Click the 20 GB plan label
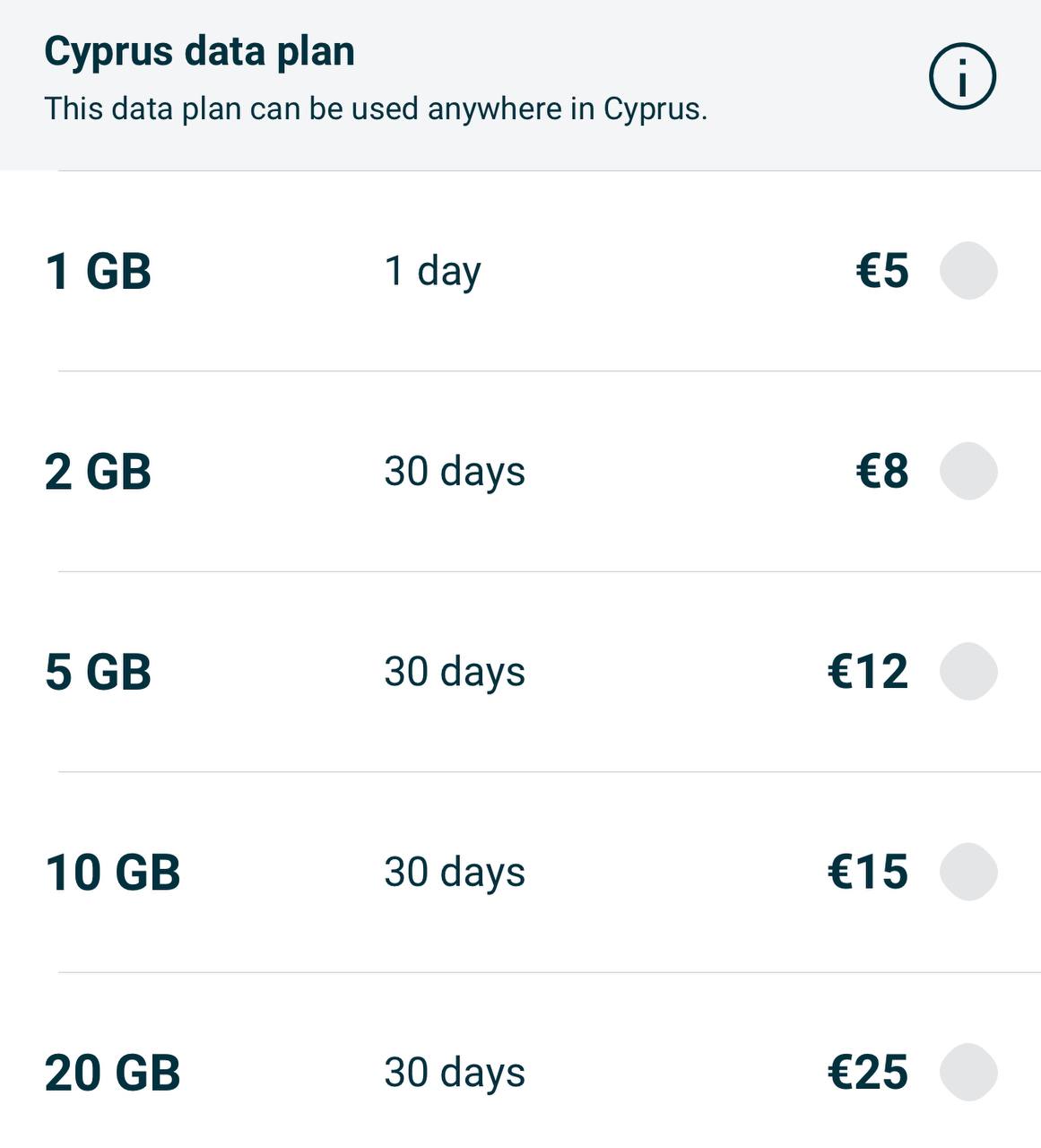 [112, 1073]
